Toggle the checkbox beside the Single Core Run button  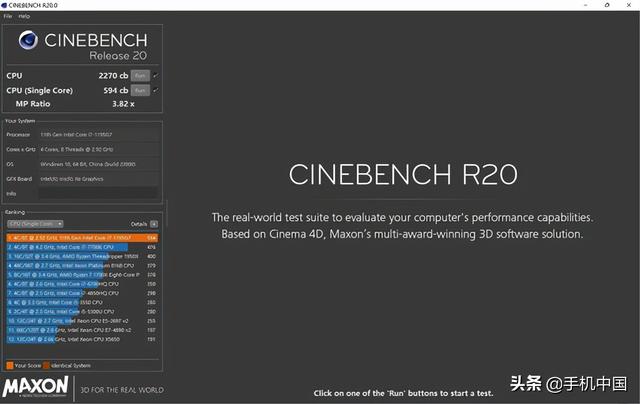pyautogui.click(x=156, y=90)
